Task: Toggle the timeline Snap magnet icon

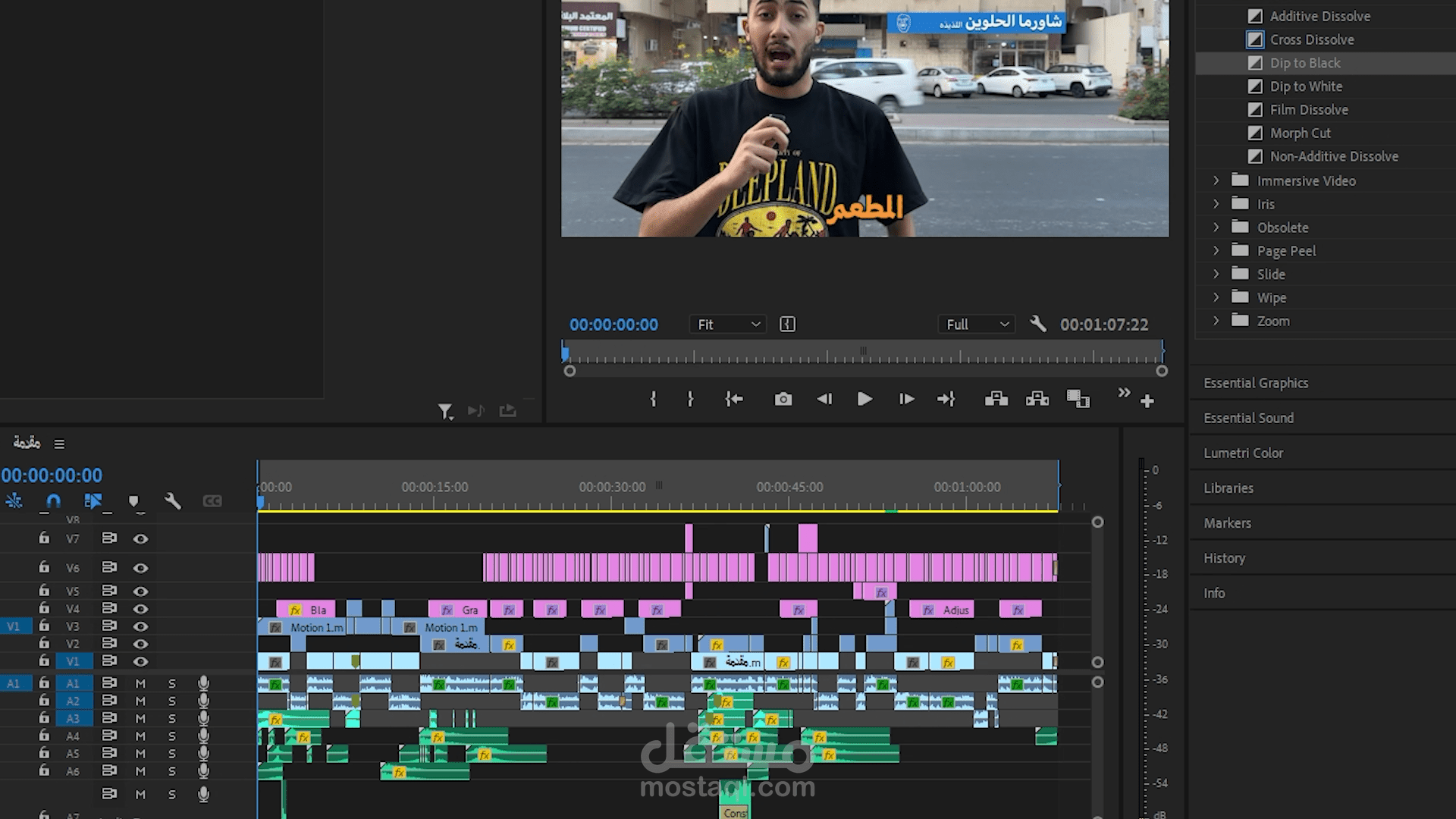Action: [x=53, y=500]
